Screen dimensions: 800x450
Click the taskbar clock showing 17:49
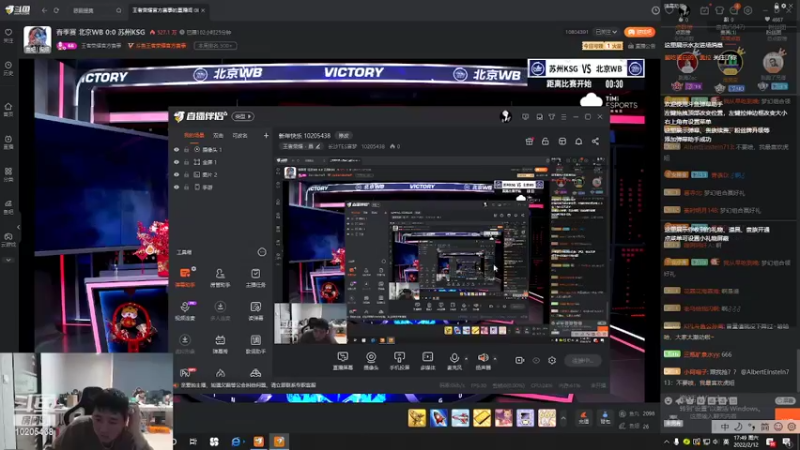(745, 441)
